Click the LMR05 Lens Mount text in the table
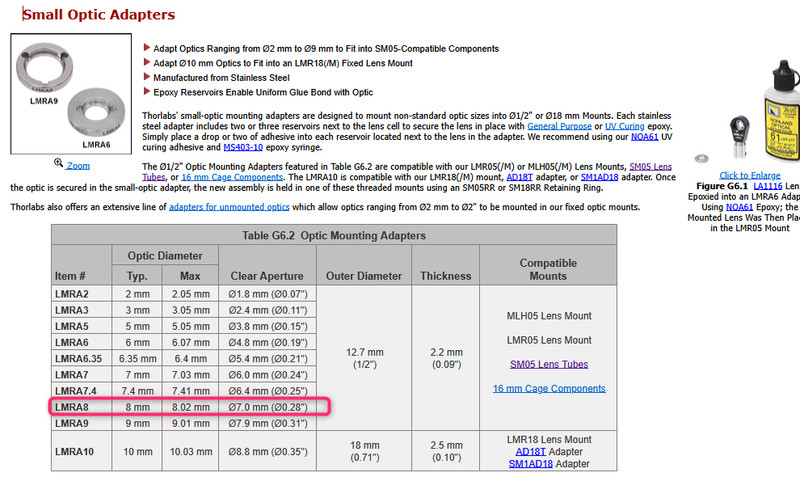The image size is (800, 477). coord(549,340)
